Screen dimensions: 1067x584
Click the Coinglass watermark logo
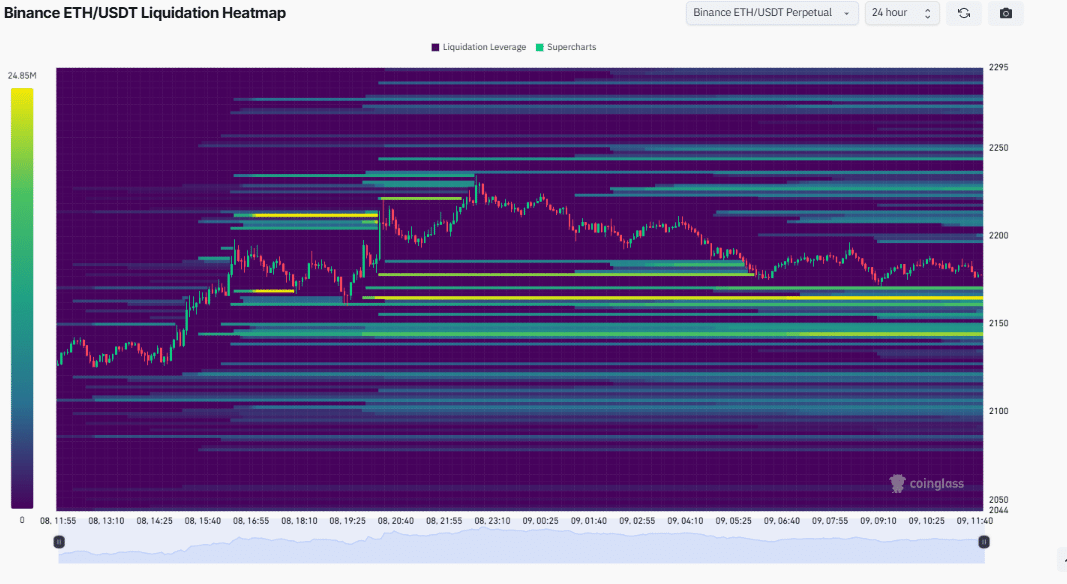927,483
